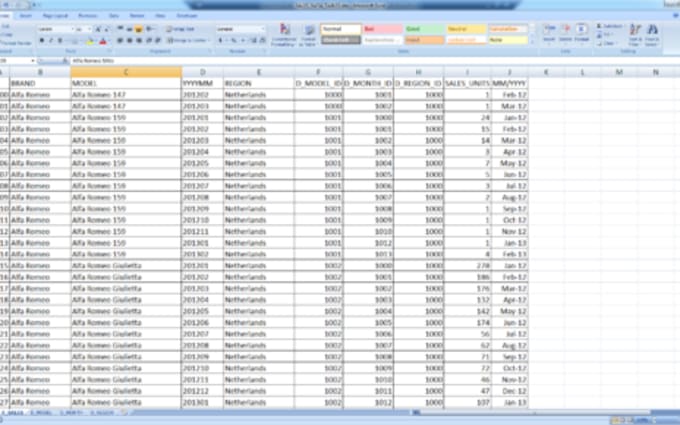Click the formula bar input

click(x=373, y=61)
